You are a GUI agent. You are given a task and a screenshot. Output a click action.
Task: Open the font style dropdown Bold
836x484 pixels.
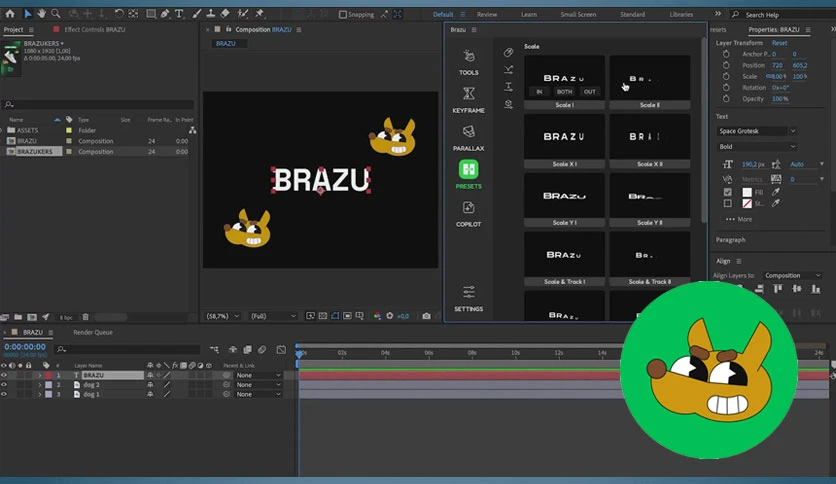click(757, 147)
